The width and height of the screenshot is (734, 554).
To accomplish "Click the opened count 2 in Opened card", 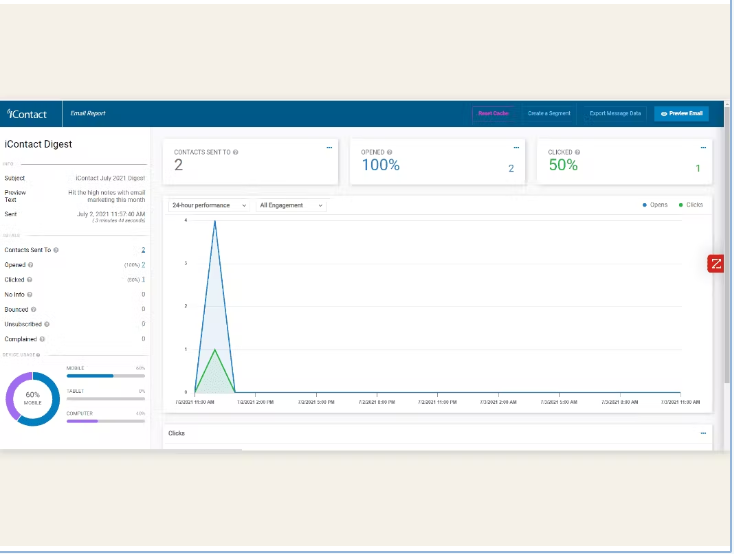I will click(511, 169).
